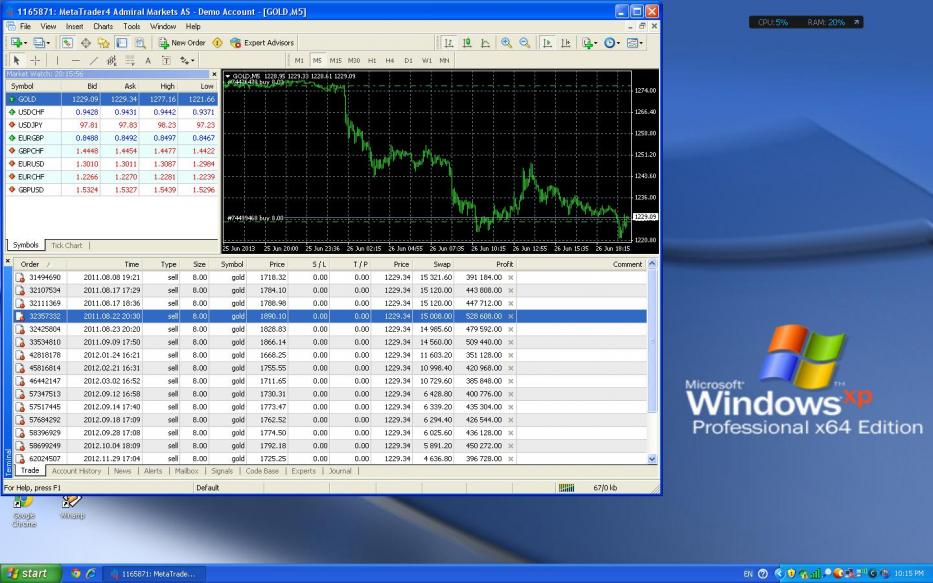Viewport: 933px width, 583px height.
Task: Switch chart to bar chart mode
Action: 449,43
